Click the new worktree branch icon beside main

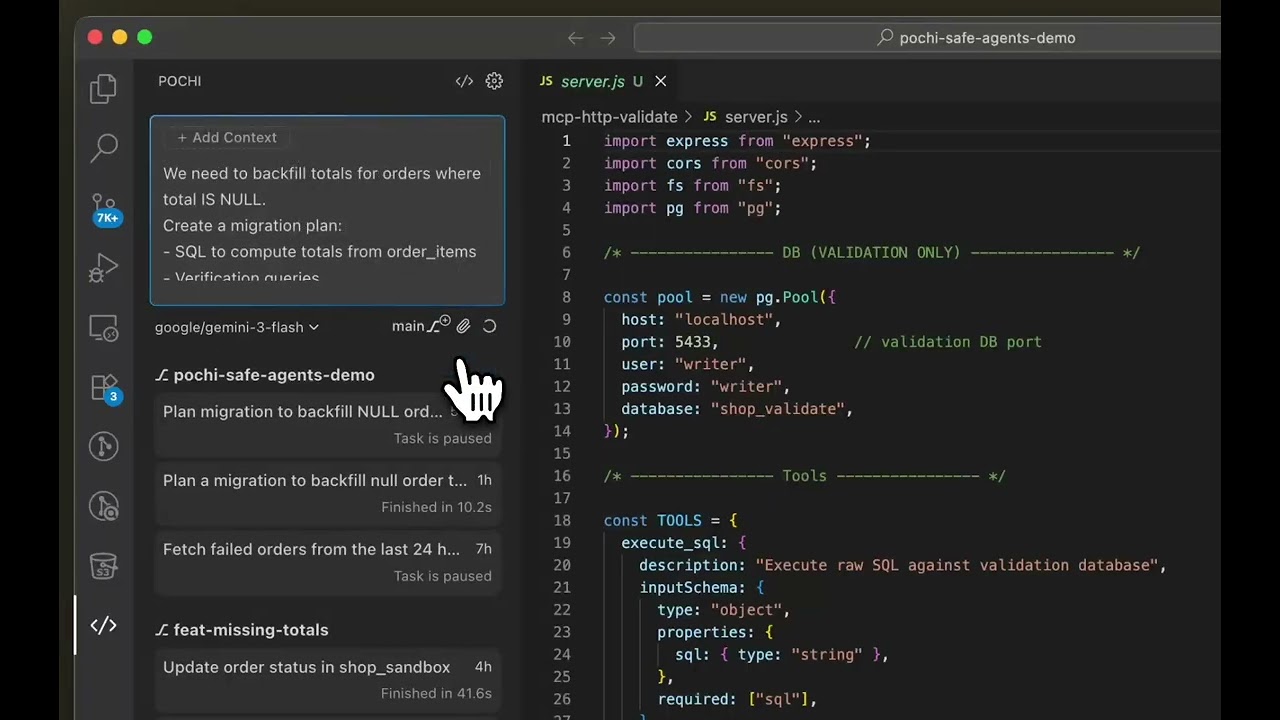point(439,325)
